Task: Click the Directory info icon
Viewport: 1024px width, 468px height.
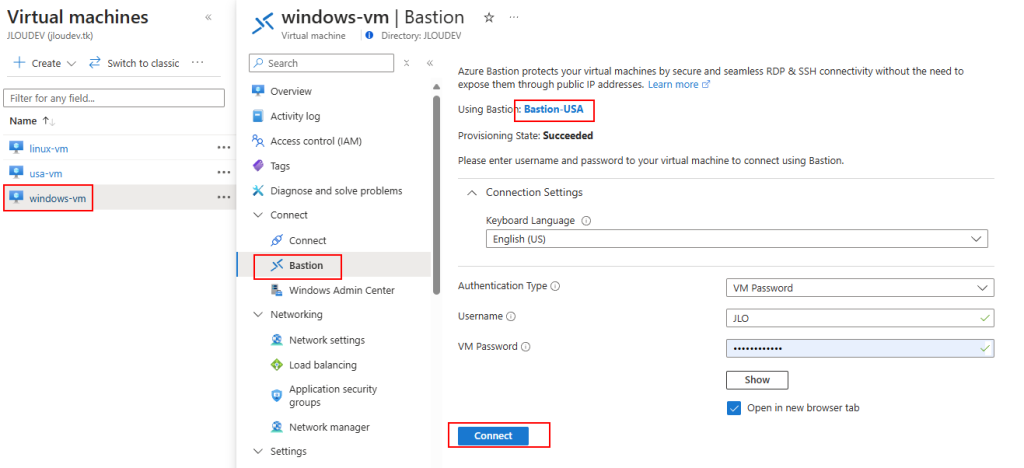Action: 370,36
